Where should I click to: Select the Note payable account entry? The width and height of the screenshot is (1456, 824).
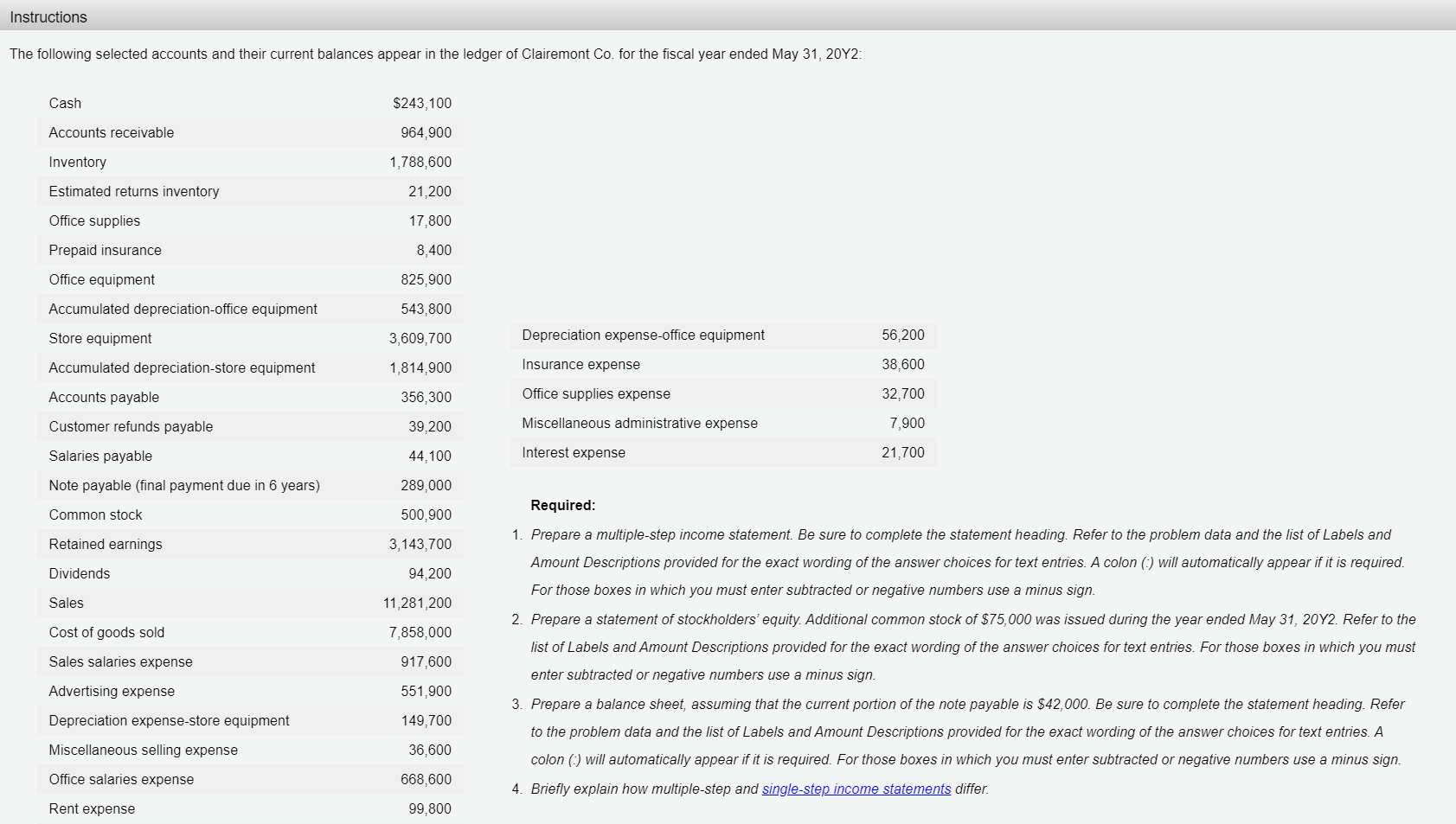tap(184, 485)
